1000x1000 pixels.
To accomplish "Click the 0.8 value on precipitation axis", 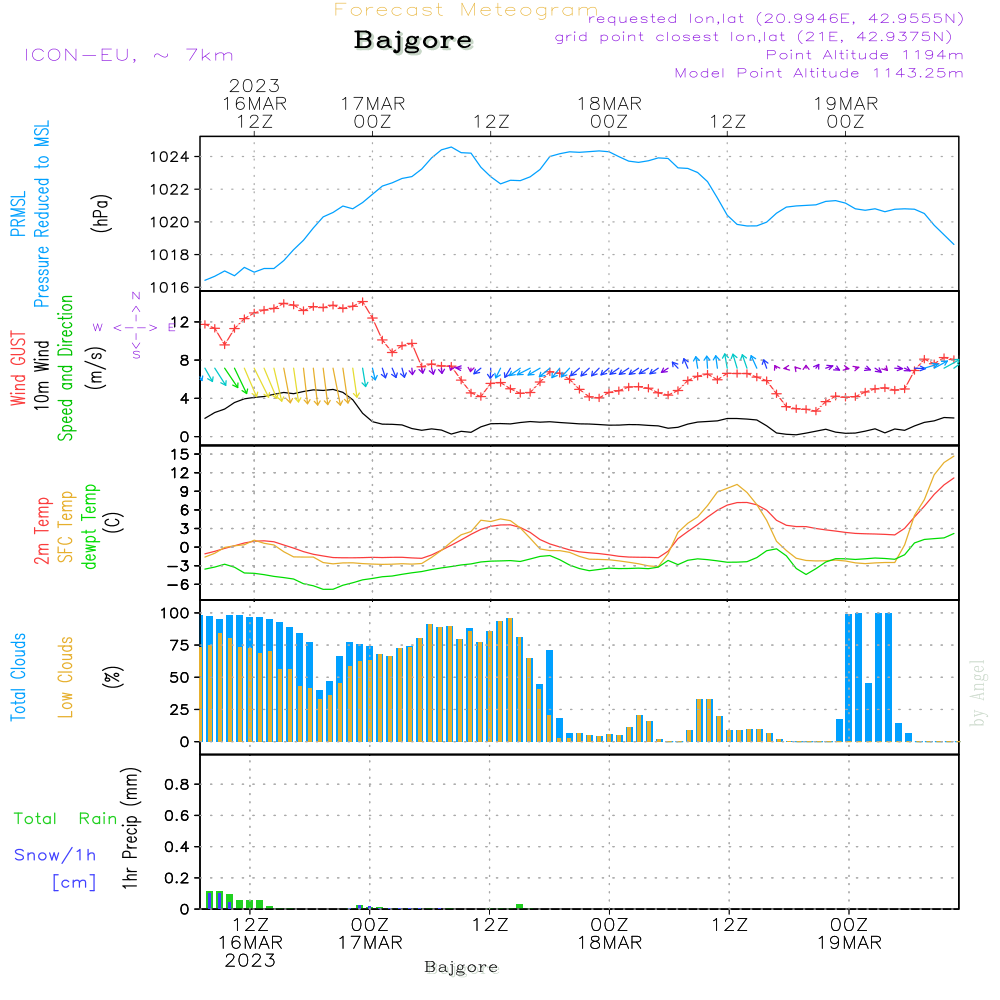I will click(177, 784).
